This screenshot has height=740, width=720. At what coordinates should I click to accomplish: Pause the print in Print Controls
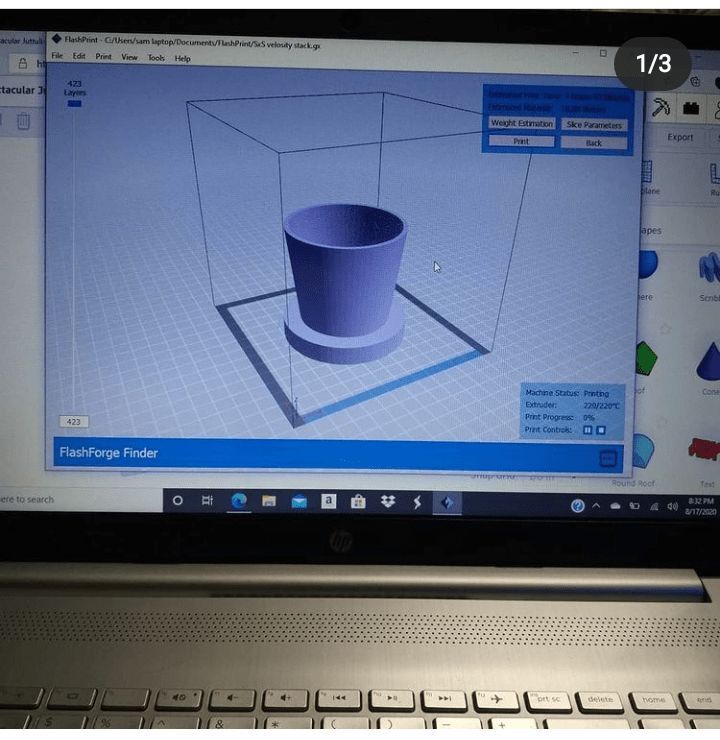coord(587,430)
